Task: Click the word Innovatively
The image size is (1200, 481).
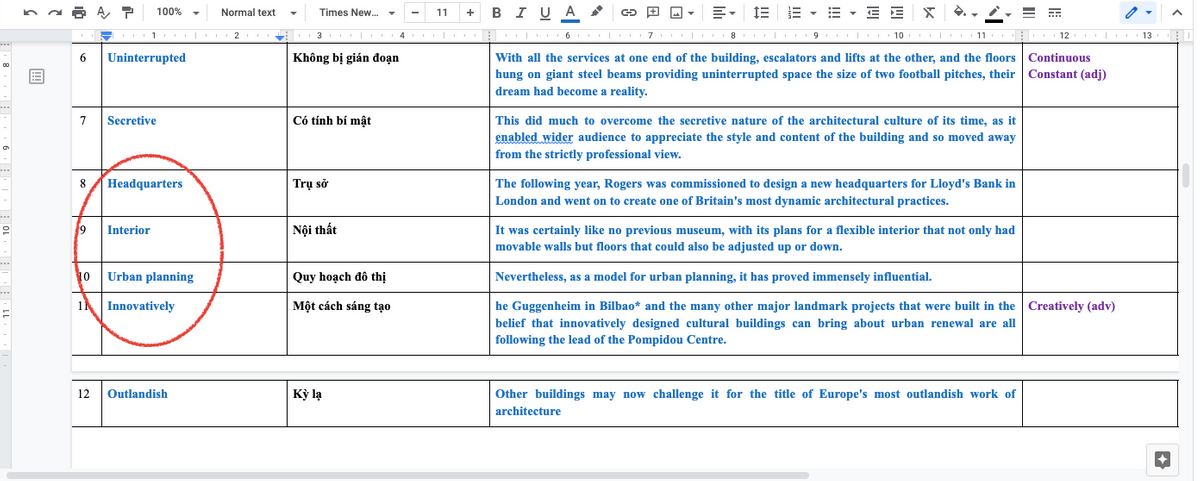Action: coord(141,306)
